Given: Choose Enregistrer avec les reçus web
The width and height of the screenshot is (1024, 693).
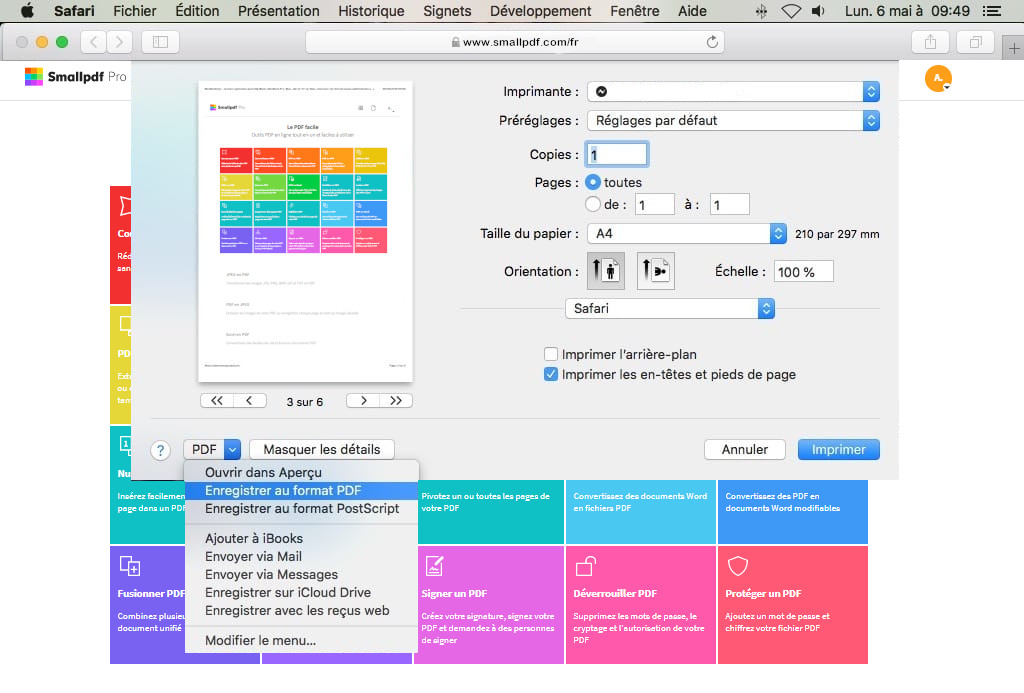Looking at the screenshot, I should point(302,610).
